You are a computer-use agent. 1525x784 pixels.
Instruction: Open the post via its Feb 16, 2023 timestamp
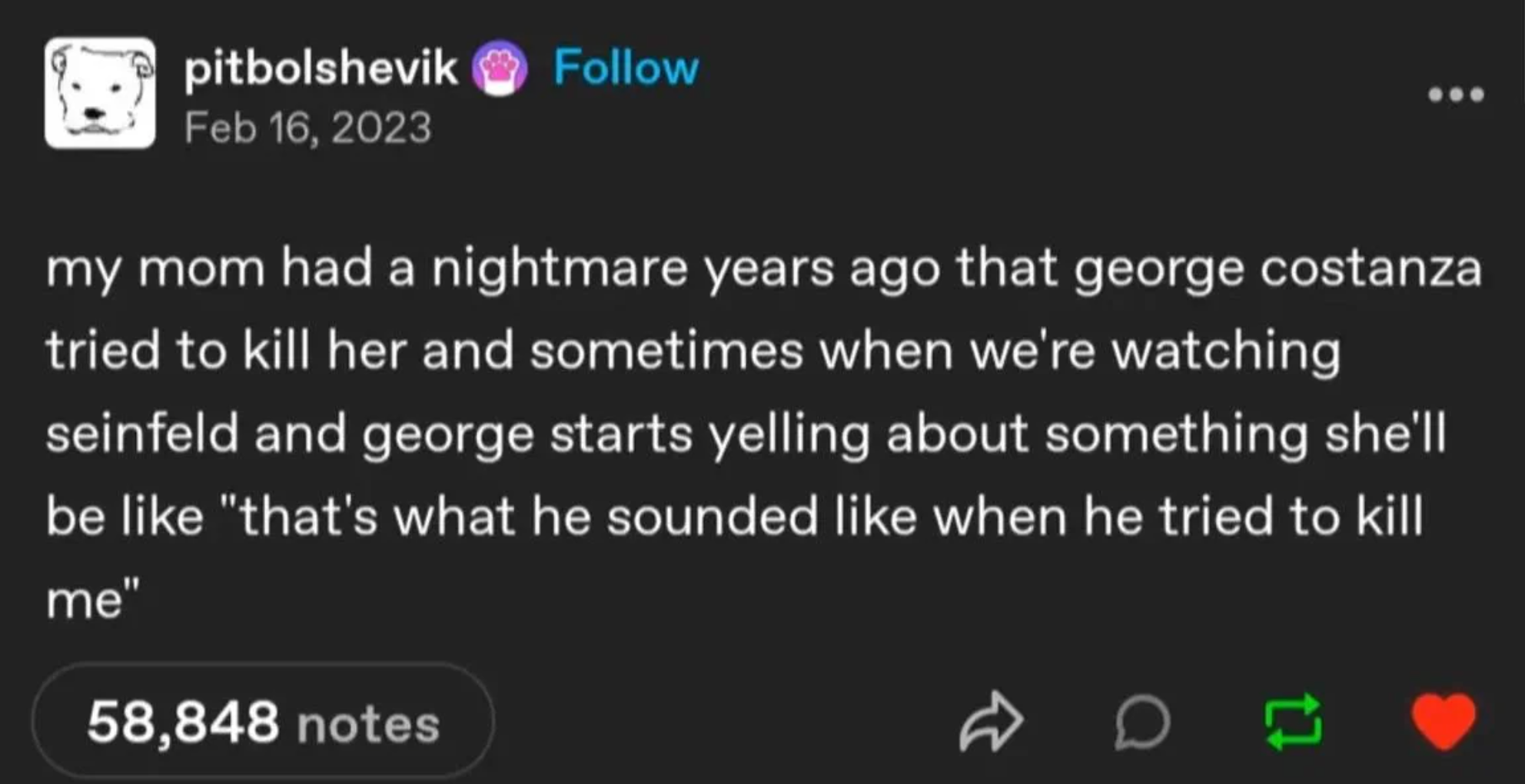click(x=306, y=125)
